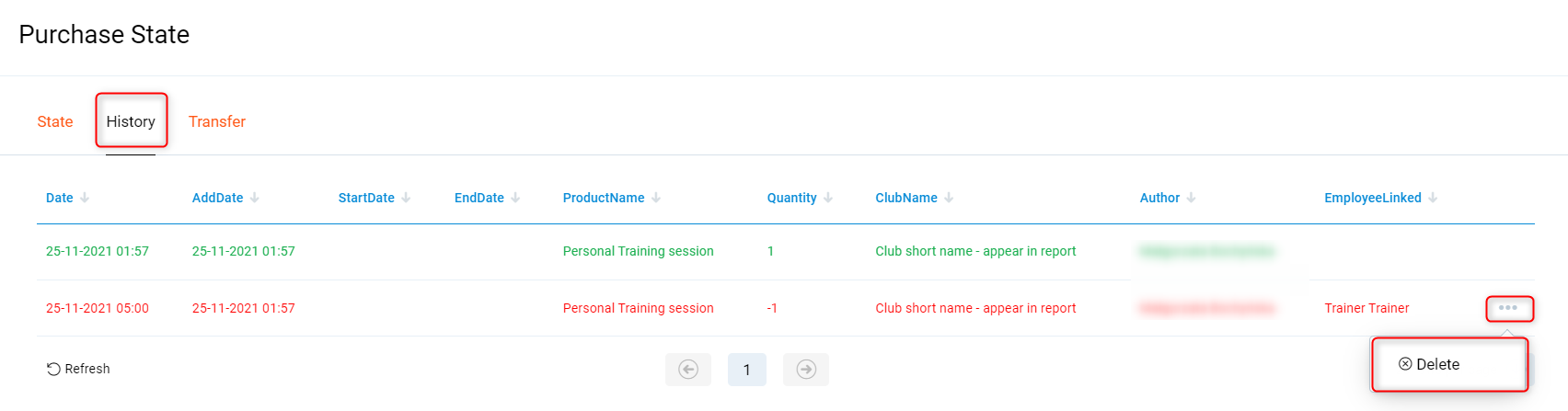Sort the ProductName column via arrow
1568x411 pixels.
pos(656,198)
